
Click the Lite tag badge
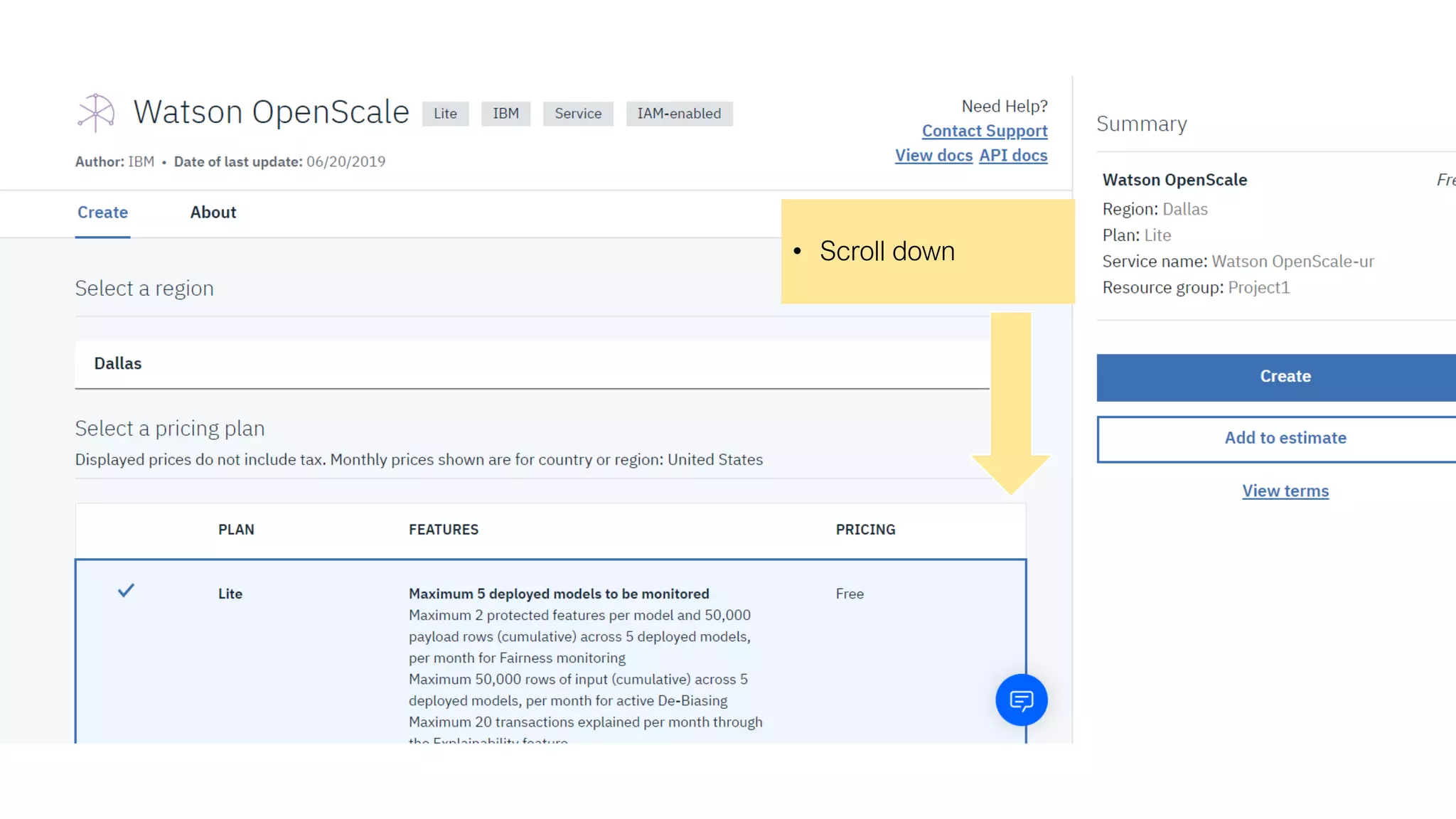pos(445,114)
